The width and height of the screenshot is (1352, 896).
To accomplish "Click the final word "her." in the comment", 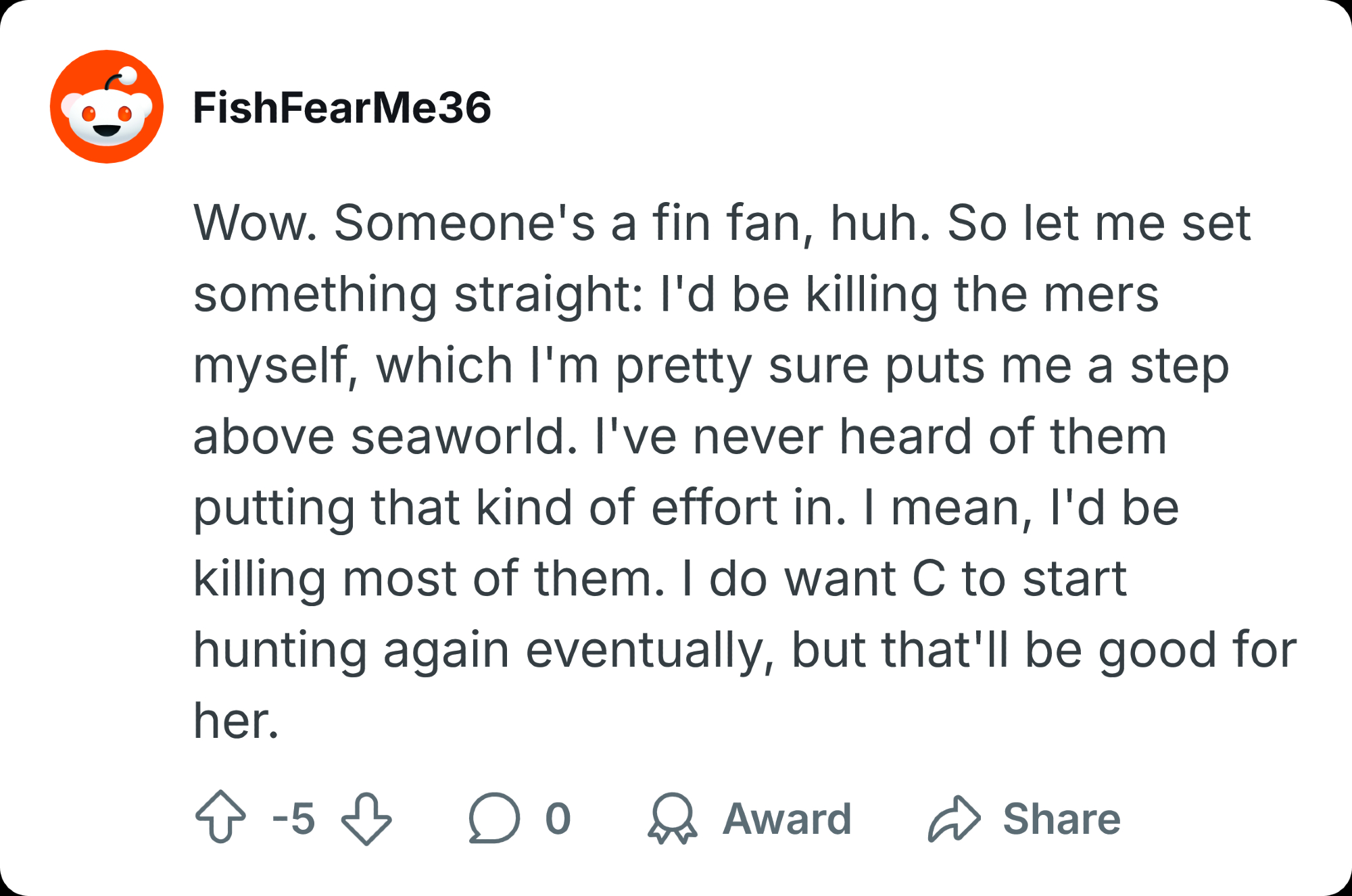I will (x=236, y=721).
